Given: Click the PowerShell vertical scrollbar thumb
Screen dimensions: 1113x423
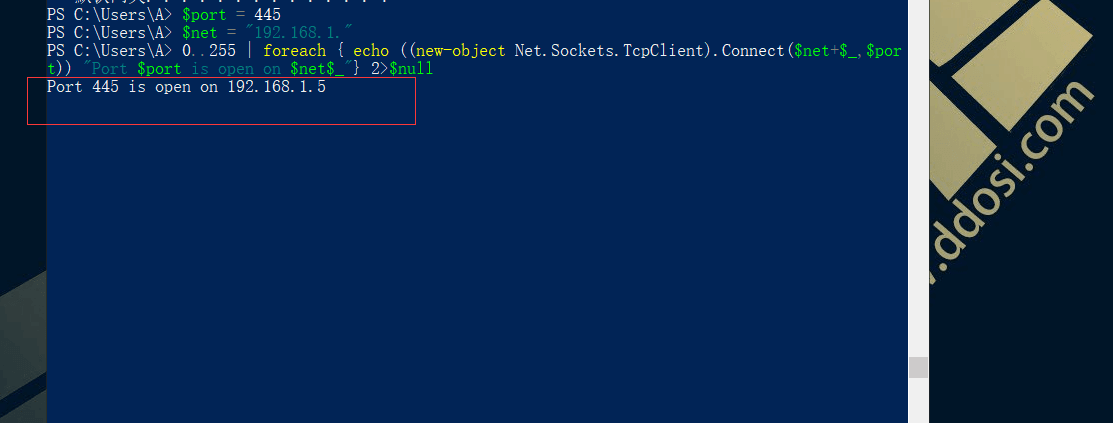Looking at the screenshot, I should point(919,367).
